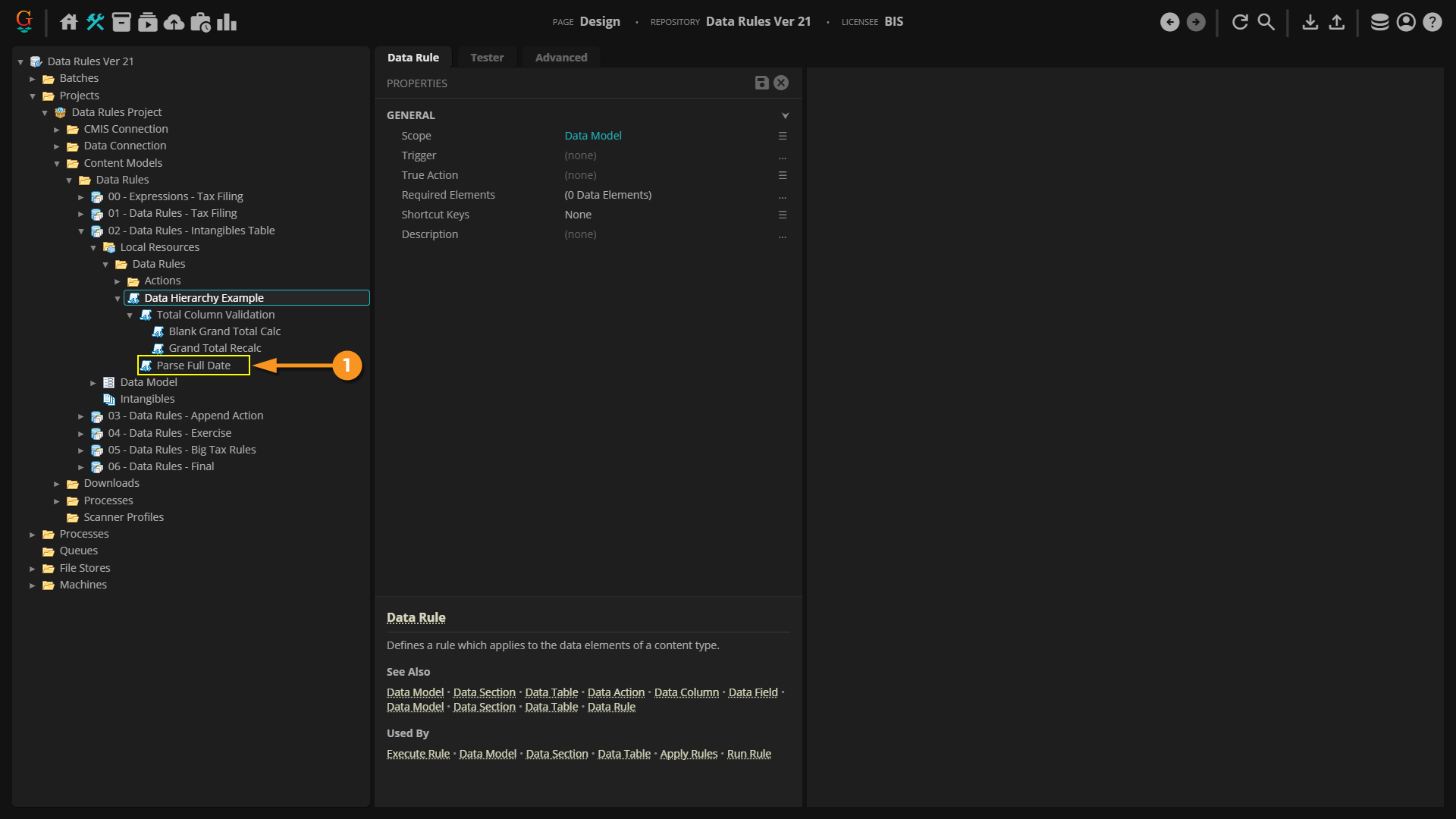1456x819 pixels.
Task: Click the download icon in the top bar
Action: pos(1310,22)
